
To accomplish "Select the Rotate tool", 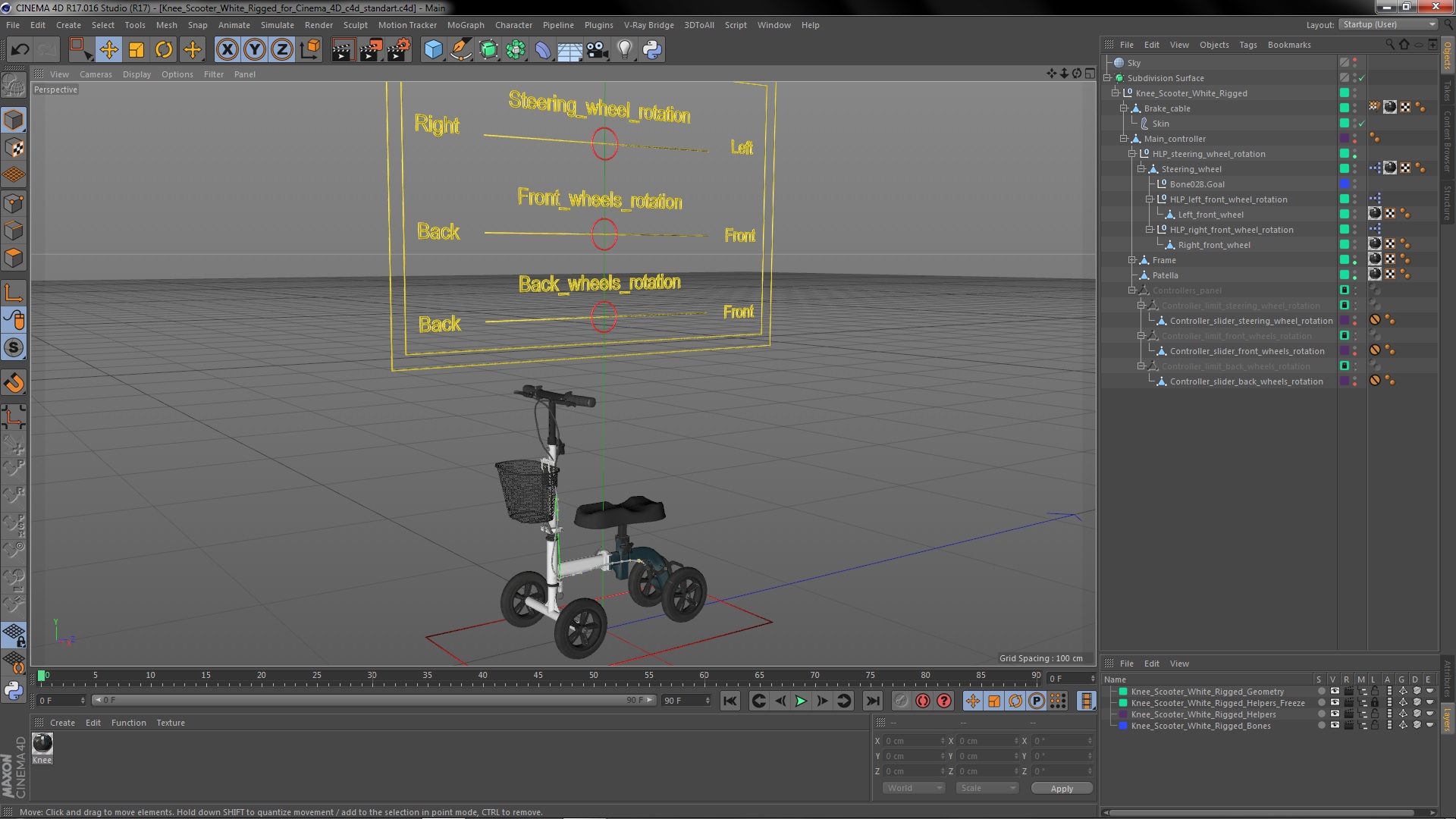I will click(164, 50).
